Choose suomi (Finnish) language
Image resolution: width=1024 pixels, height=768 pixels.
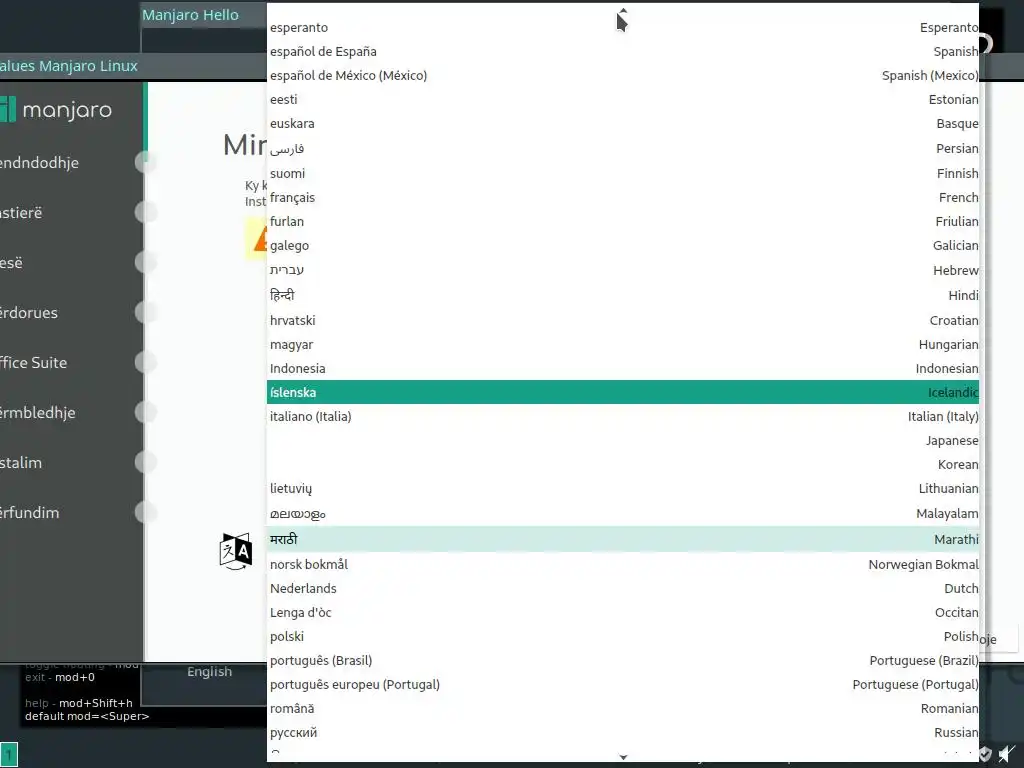(x=623, y=174)
